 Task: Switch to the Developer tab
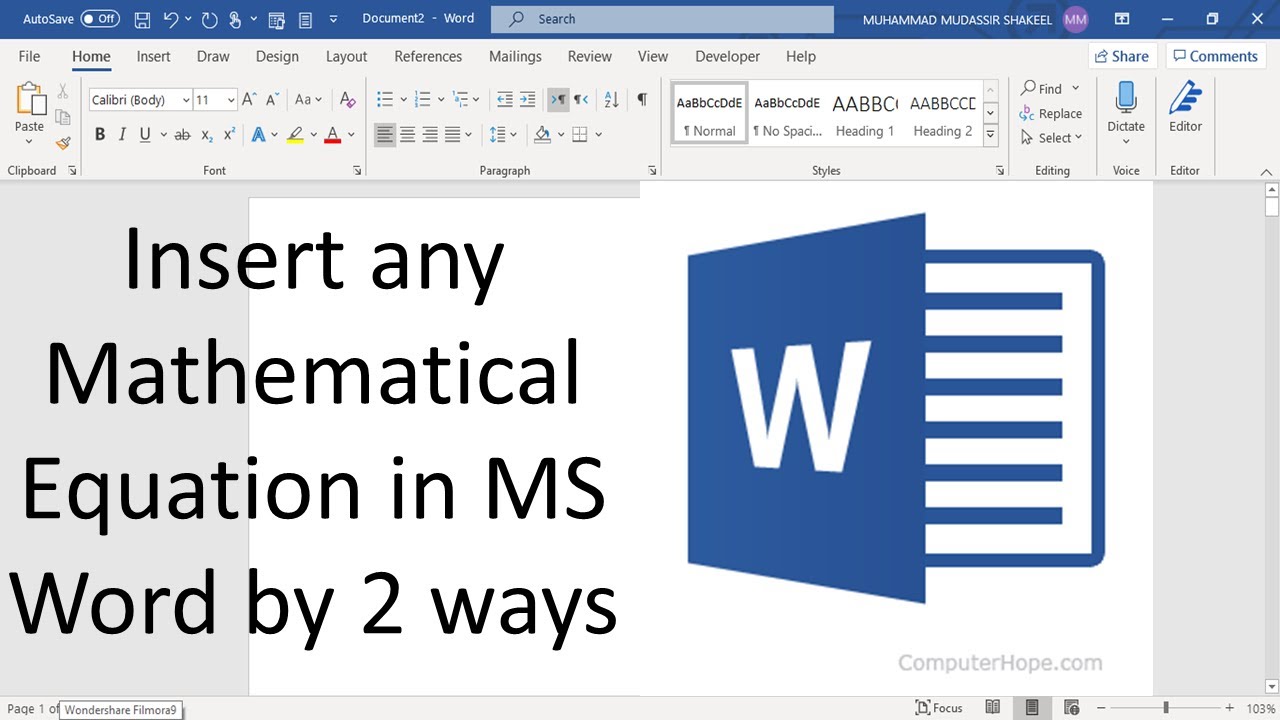(728, 57)
